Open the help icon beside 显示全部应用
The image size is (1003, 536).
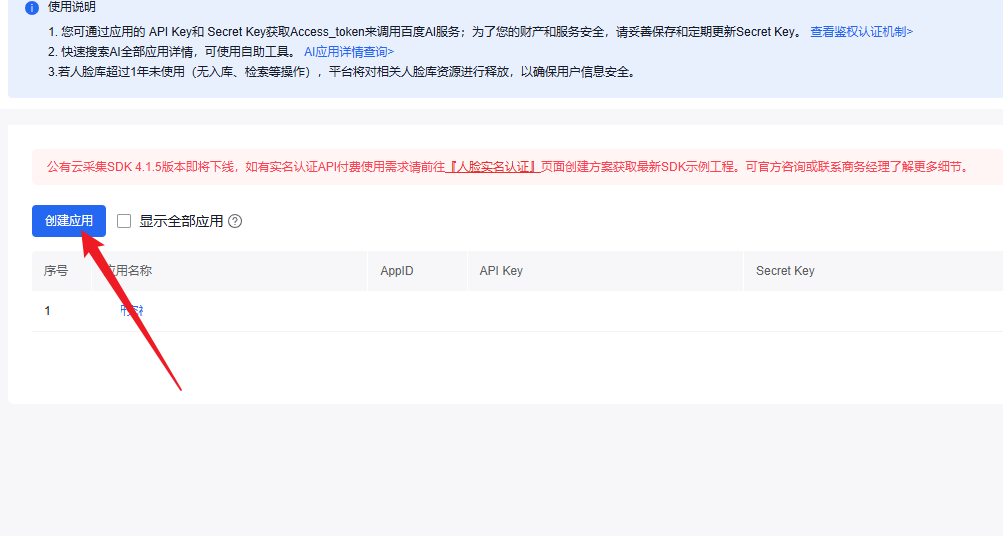[235, 221]
